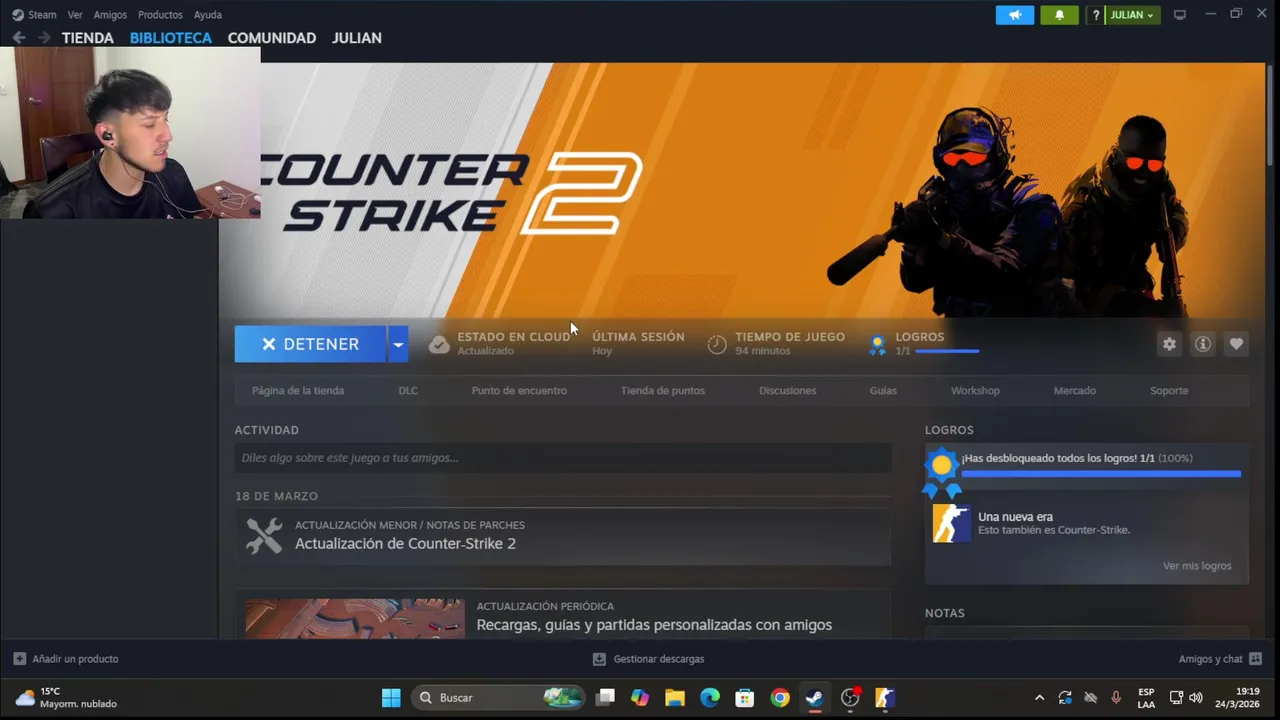Open the Discusiones link
This screenshot has height=720, width=1280.
click(787, 390)
